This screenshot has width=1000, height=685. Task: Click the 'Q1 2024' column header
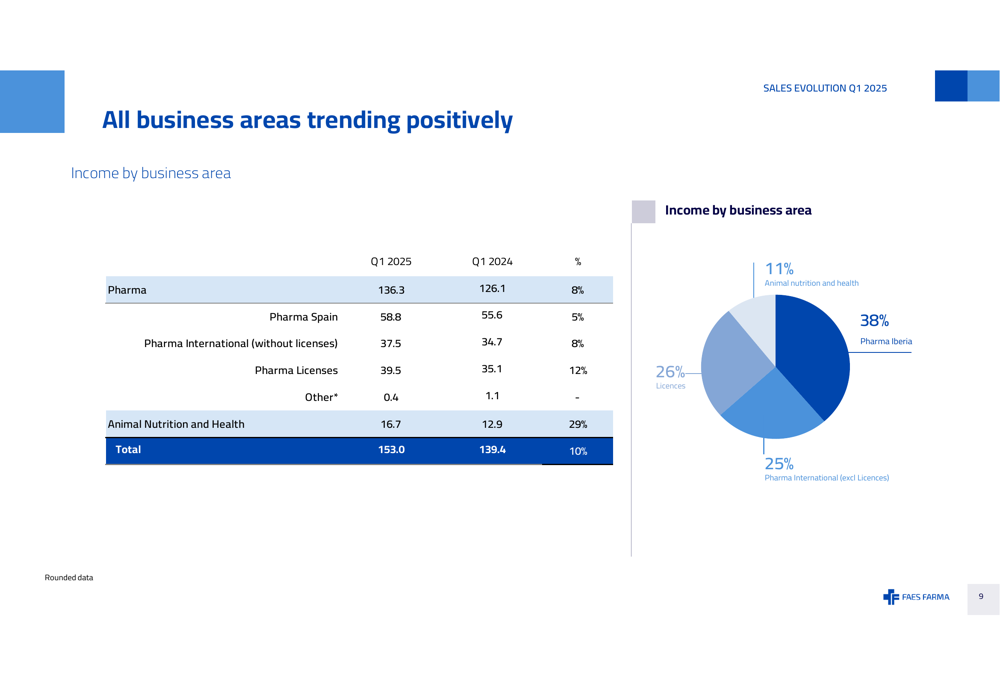(x=492, y=261)
